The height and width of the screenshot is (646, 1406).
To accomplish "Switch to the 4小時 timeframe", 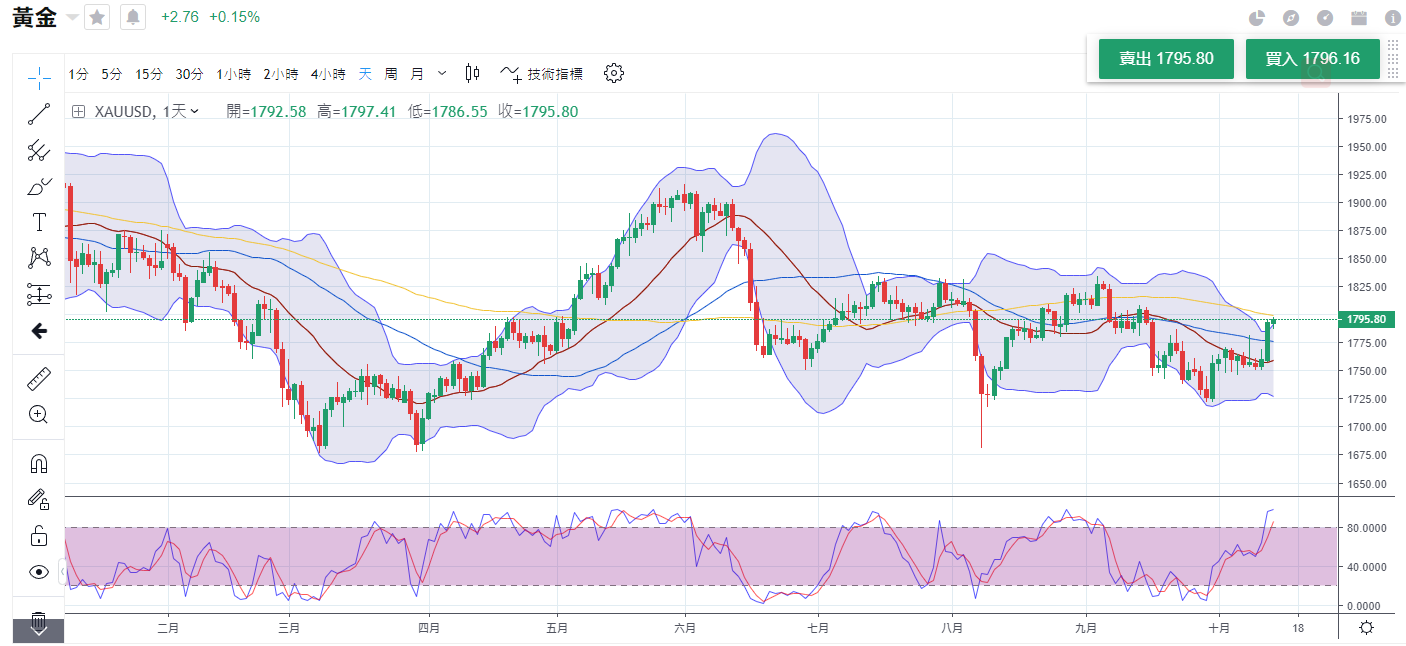I will [x=327, y=74].
